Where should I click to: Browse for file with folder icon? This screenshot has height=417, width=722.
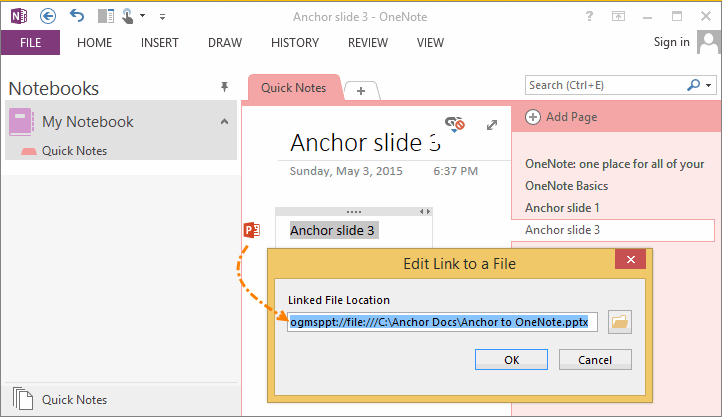[620, 322]
